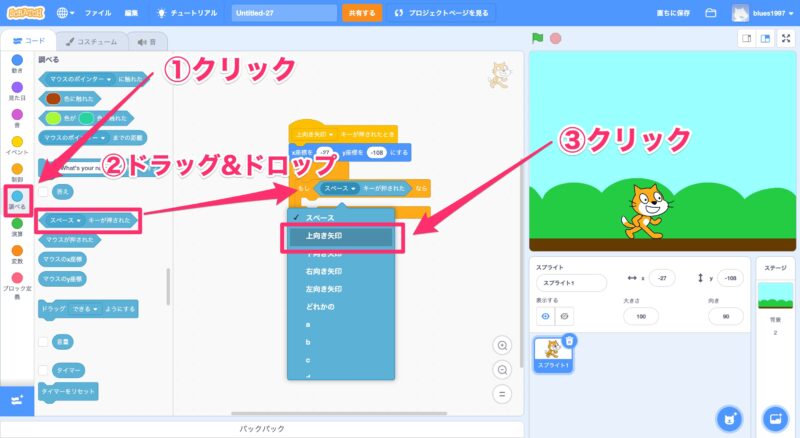Open the add extension button
Viewport: 800px width, 438px height.
point(16,400)
